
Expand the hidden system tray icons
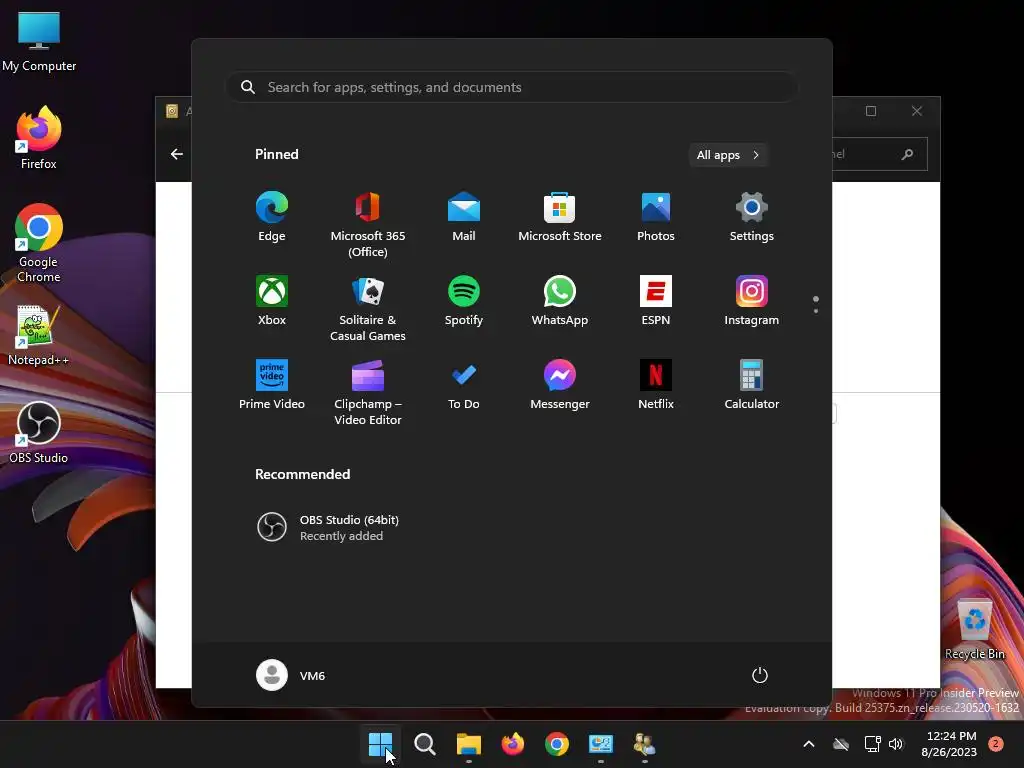(x=808, y=744)
